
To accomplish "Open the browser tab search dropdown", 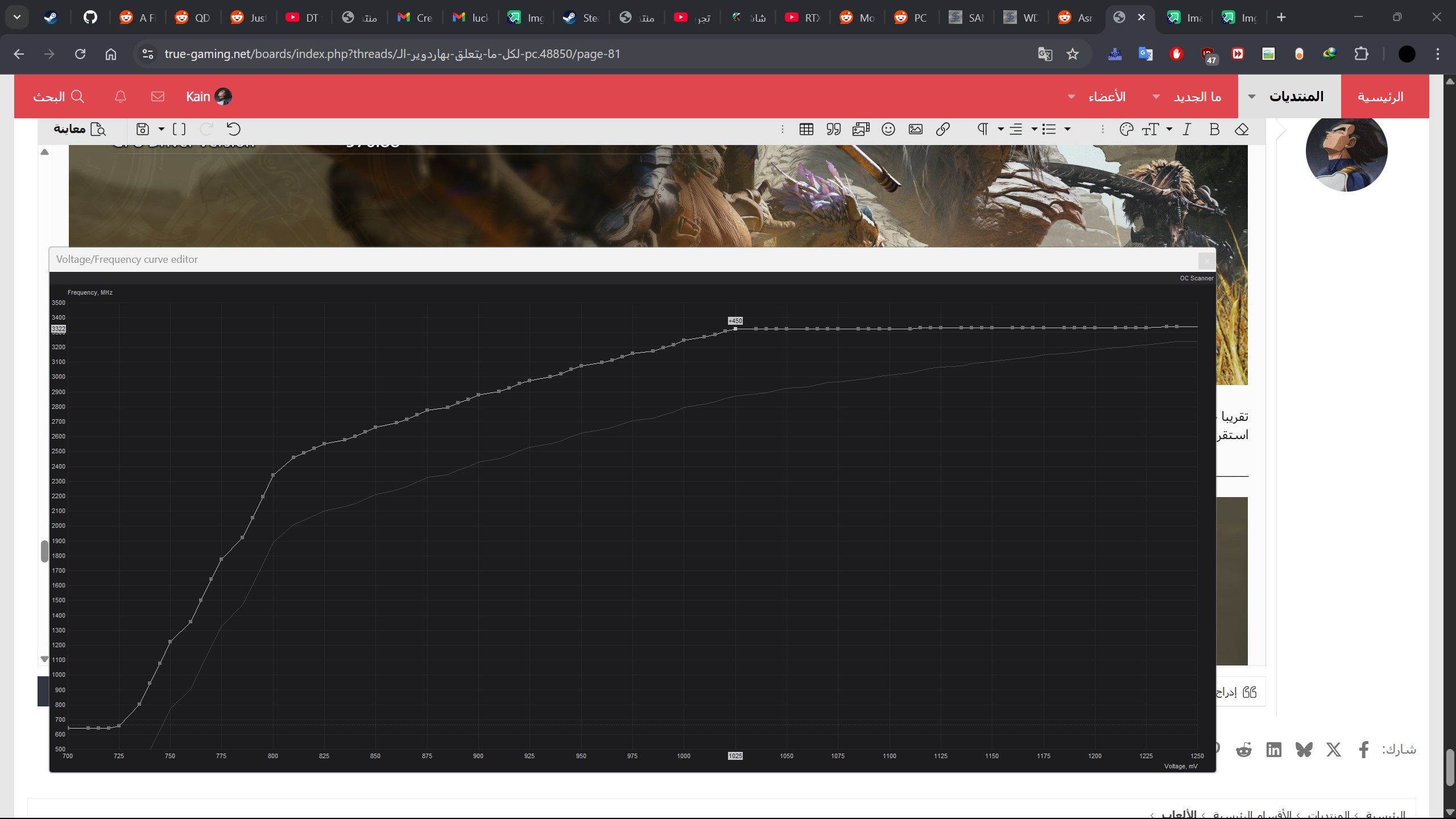I will [17, 18].
